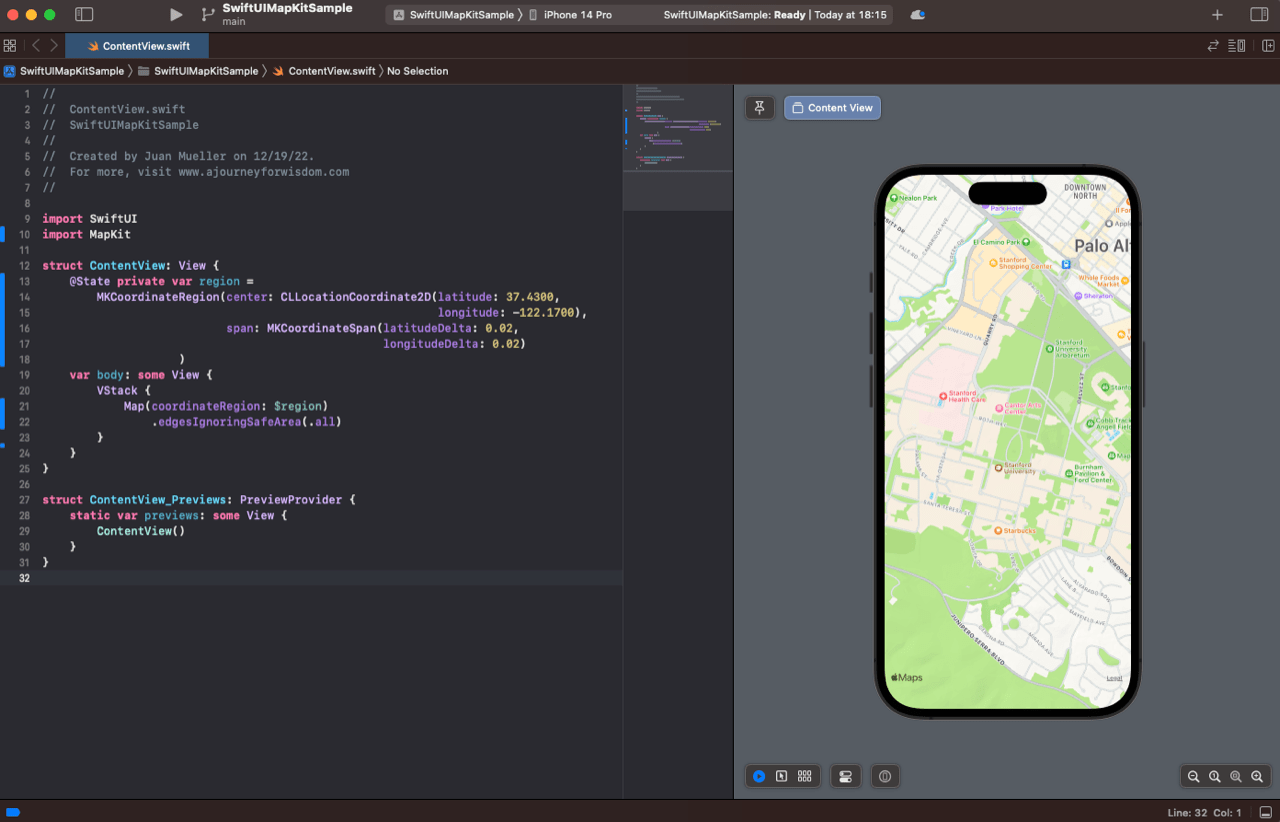Go forward in editor history
This screenshot has height=822, width=1280.
[54, 46]
